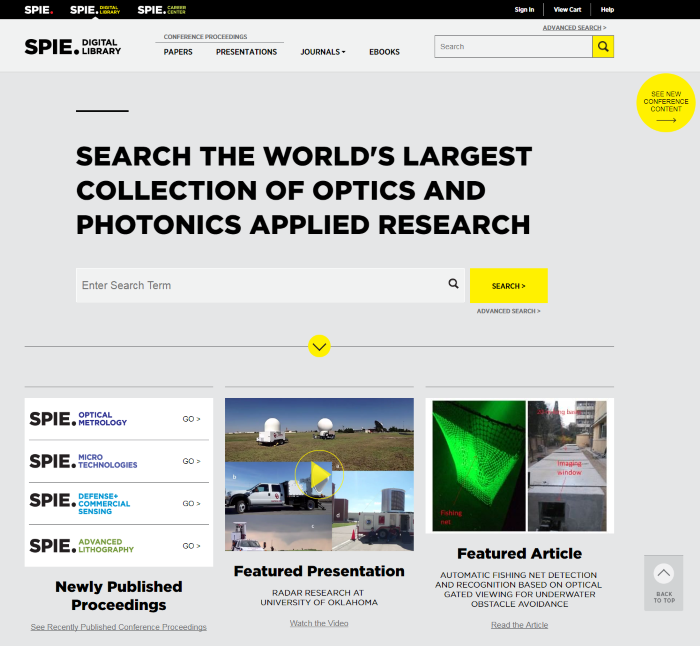Click GO next to Defense+Commercial Sensing
The image size is (700, 646).
click(x=192, y=504)
